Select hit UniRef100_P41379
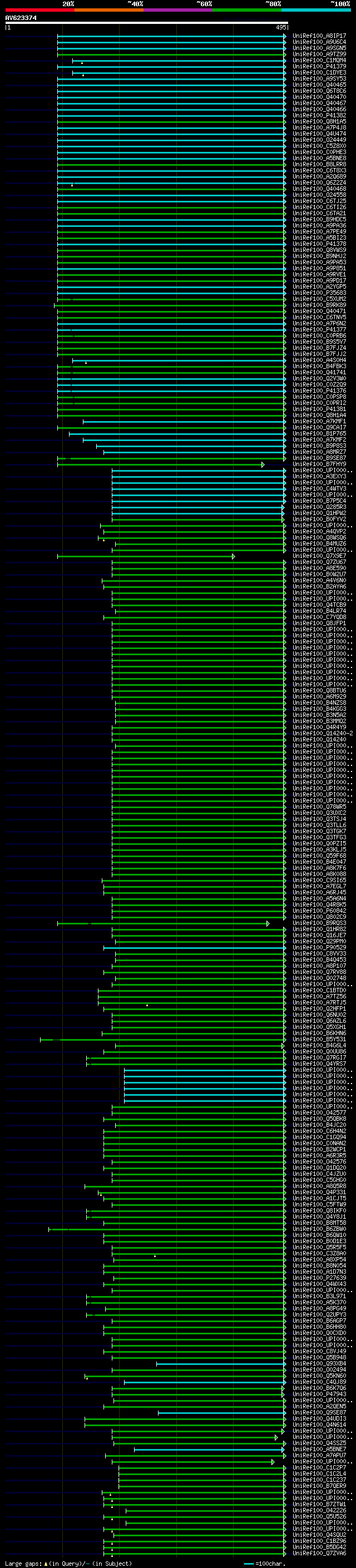 click(319, 66)
